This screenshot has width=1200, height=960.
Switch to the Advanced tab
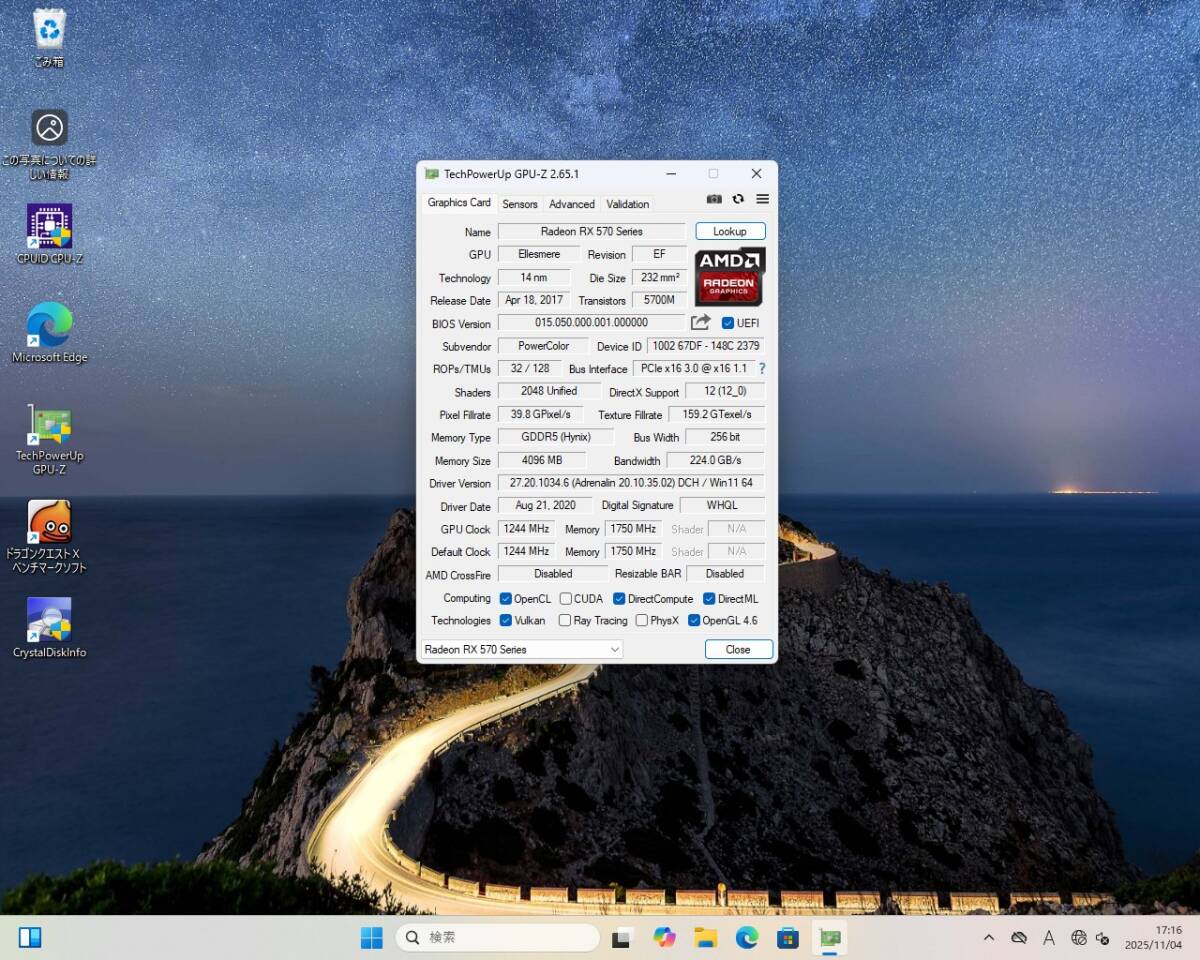click(572, 204)
